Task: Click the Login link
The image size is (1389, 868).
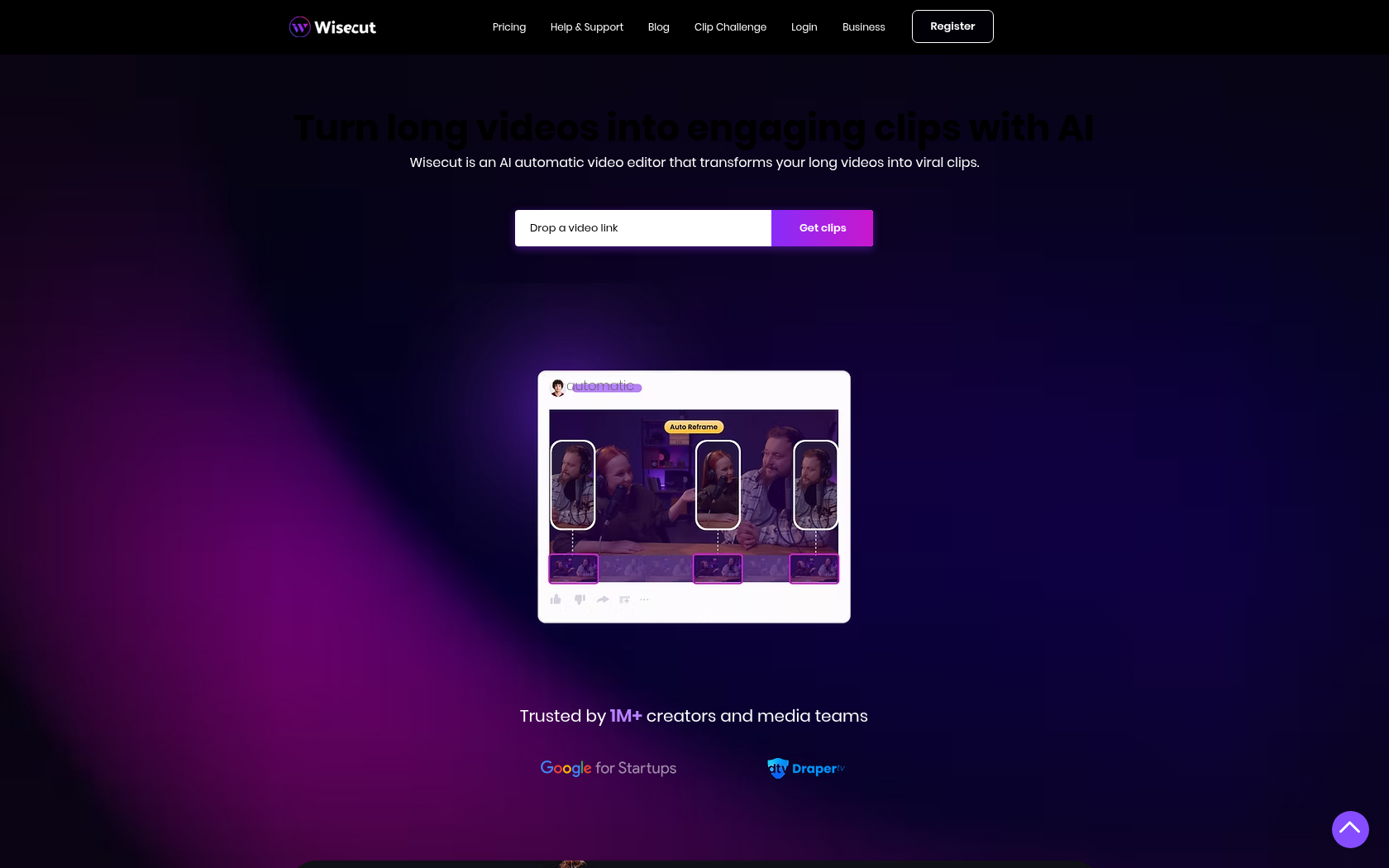Action: (804, 27)
